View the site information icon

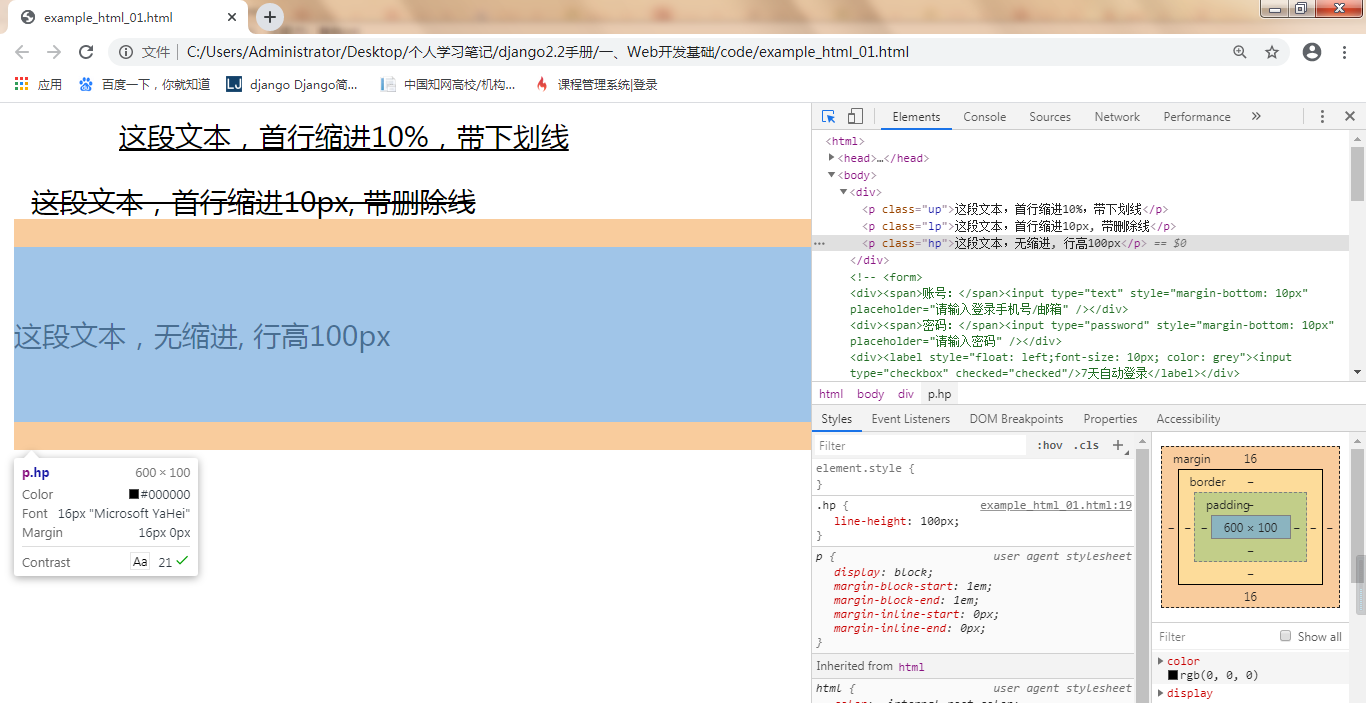coord(126,52)
